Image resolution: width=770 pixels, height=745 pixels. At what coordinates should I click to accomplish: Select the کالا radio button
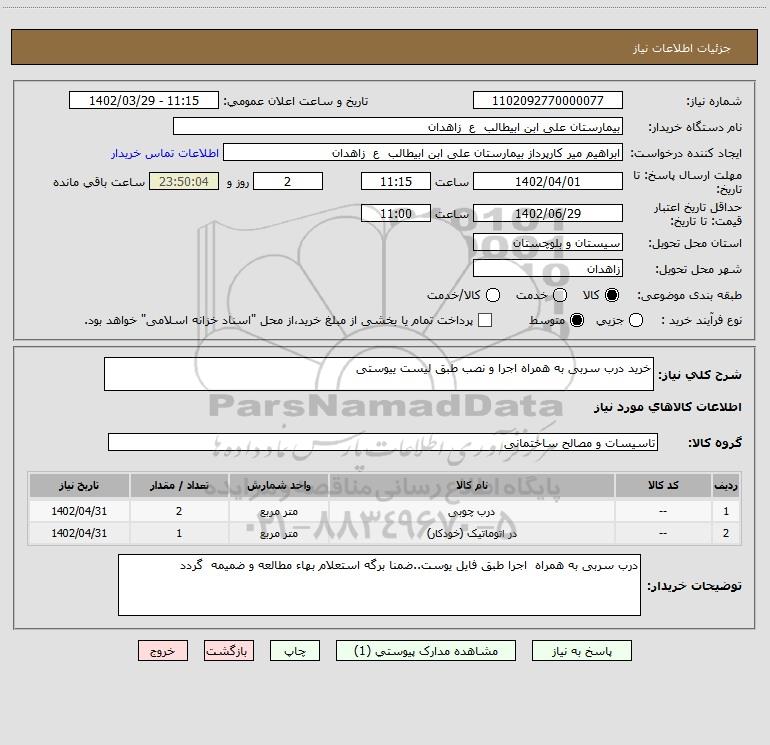point(612,295)
